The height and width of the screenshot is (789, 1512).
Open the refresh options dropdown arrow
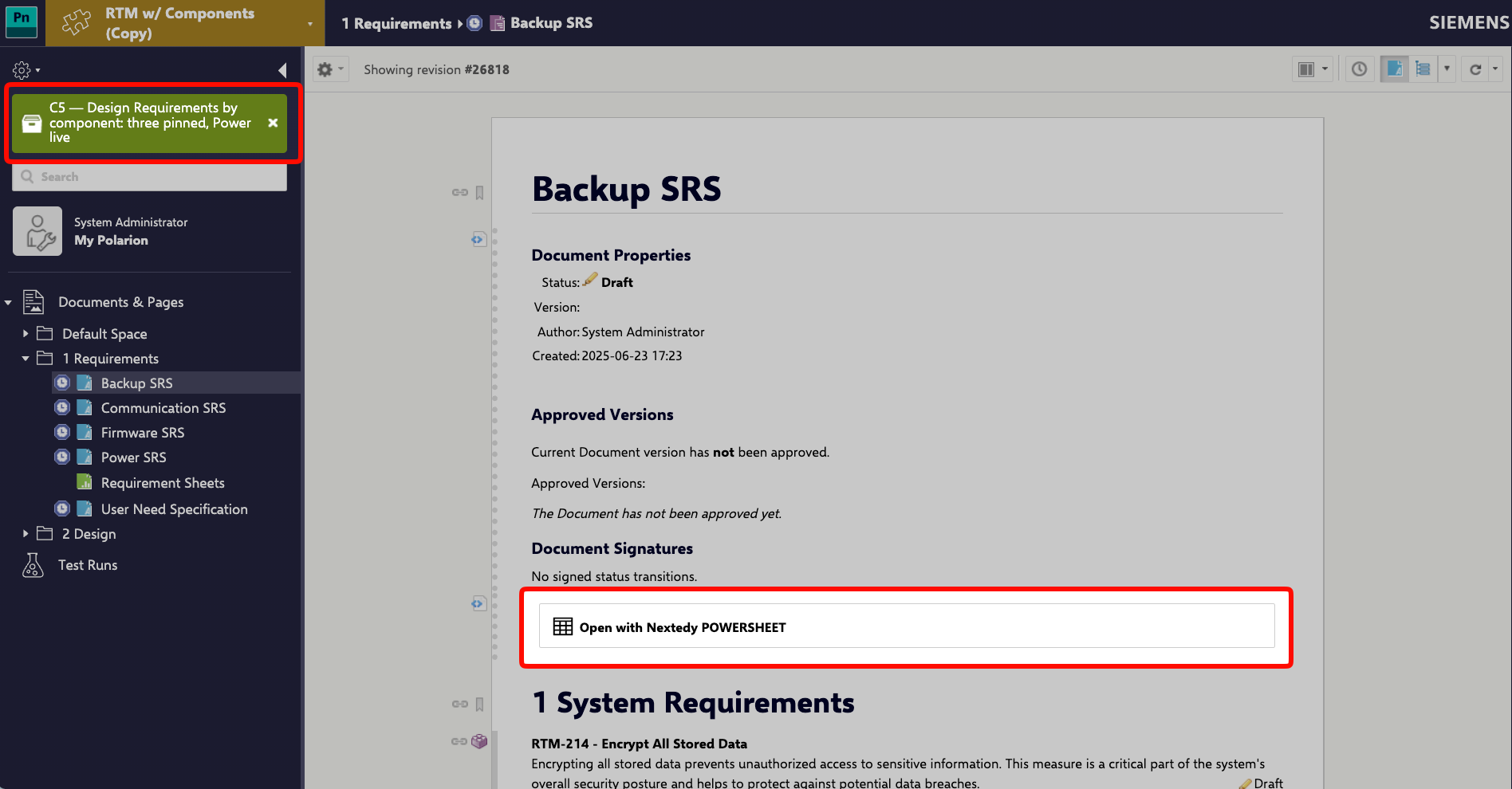(x=1495, y=69)
